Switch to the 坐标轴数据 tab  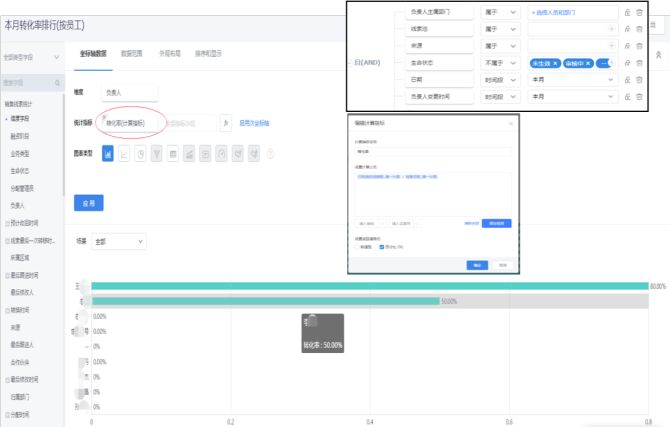click(94, 52)
